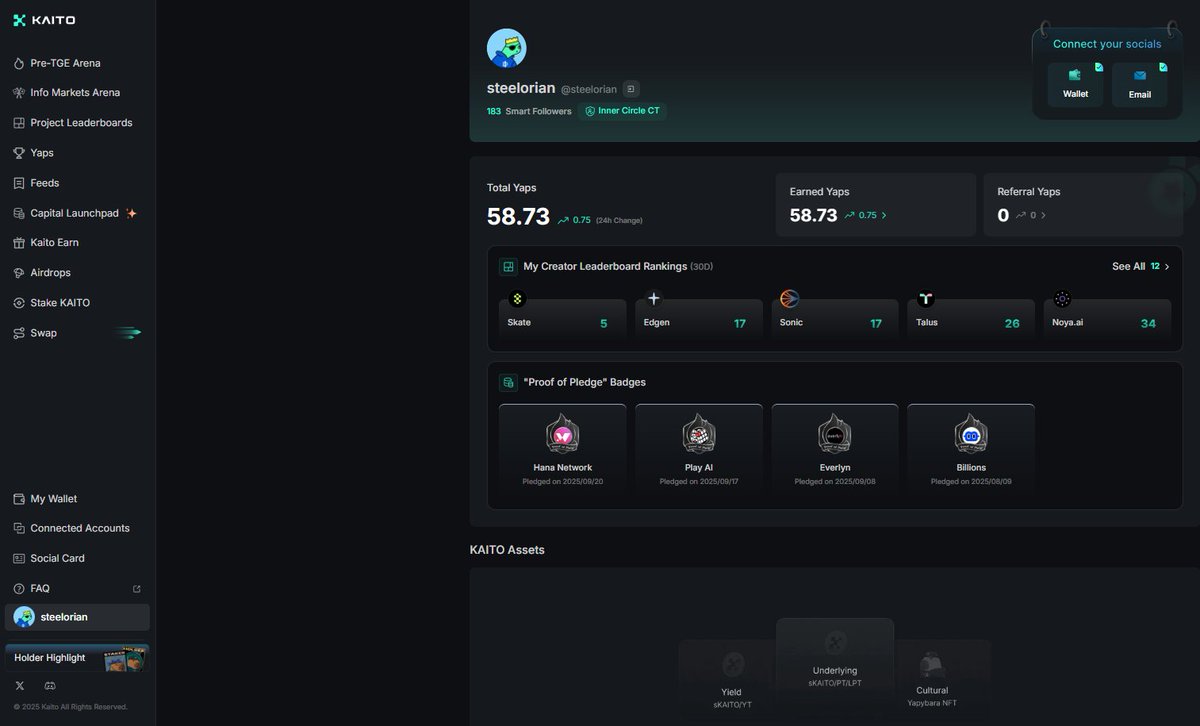
Task: Open Social Card
Action: [57, 558]
